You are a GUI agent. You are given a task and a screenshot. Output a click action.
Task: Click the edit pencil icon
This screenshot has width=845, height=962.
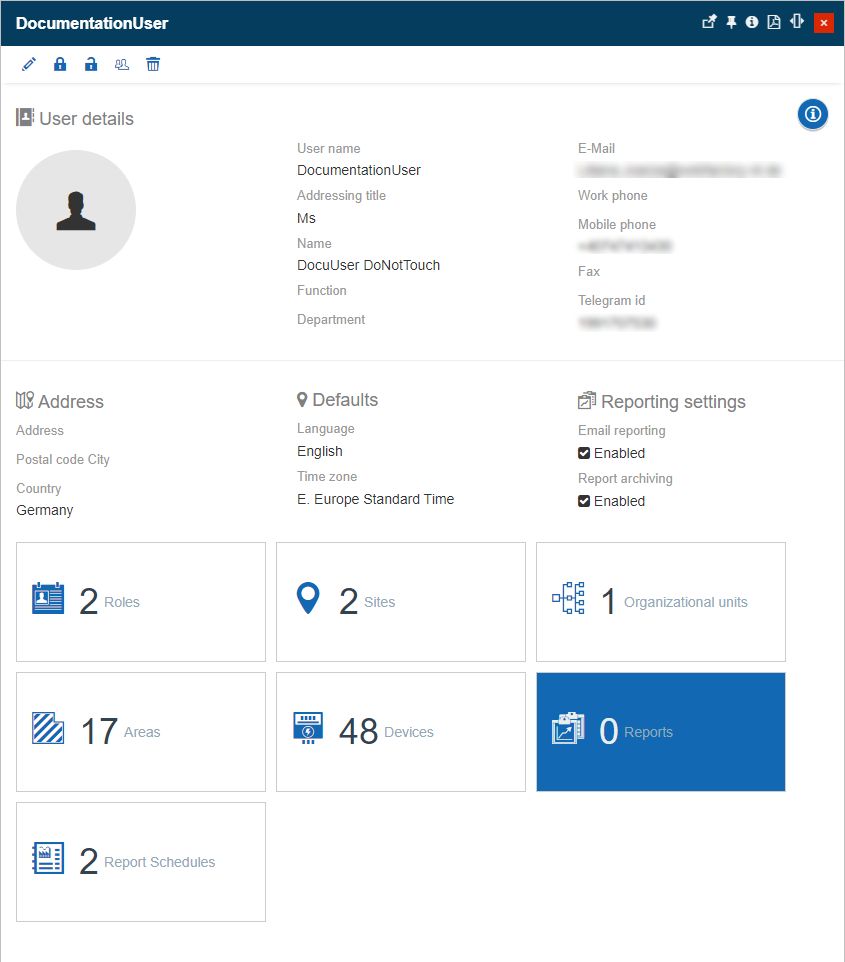(29, 65)
